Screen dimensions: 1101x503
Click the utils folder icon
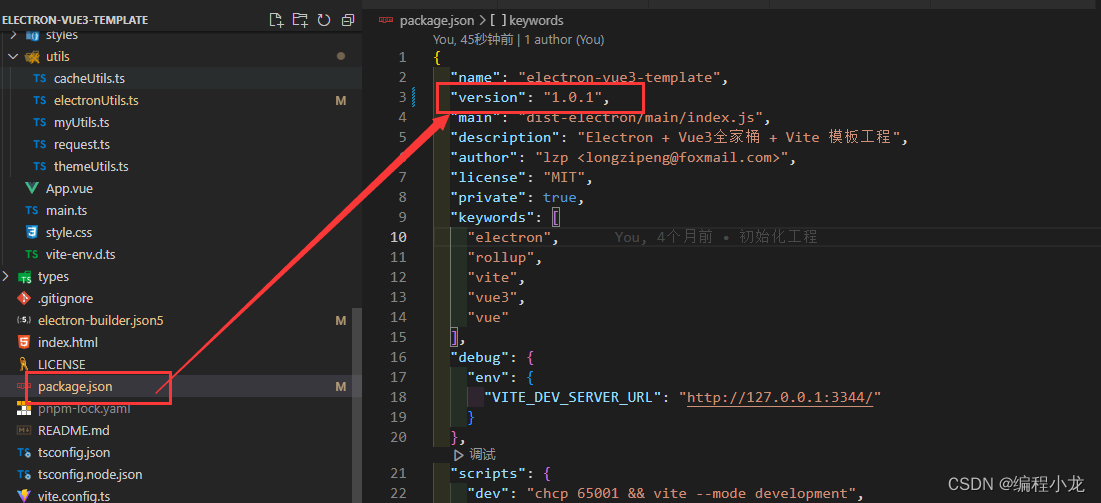(x=32, y=56)
